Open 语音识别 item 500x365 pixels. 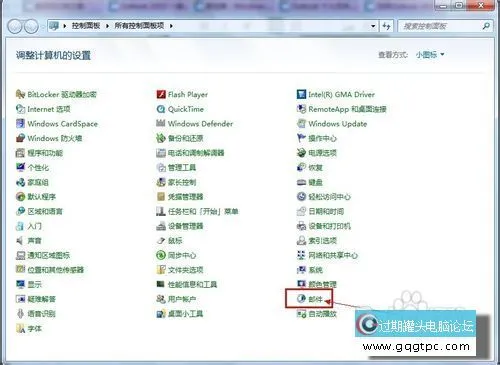click(36, 314)
